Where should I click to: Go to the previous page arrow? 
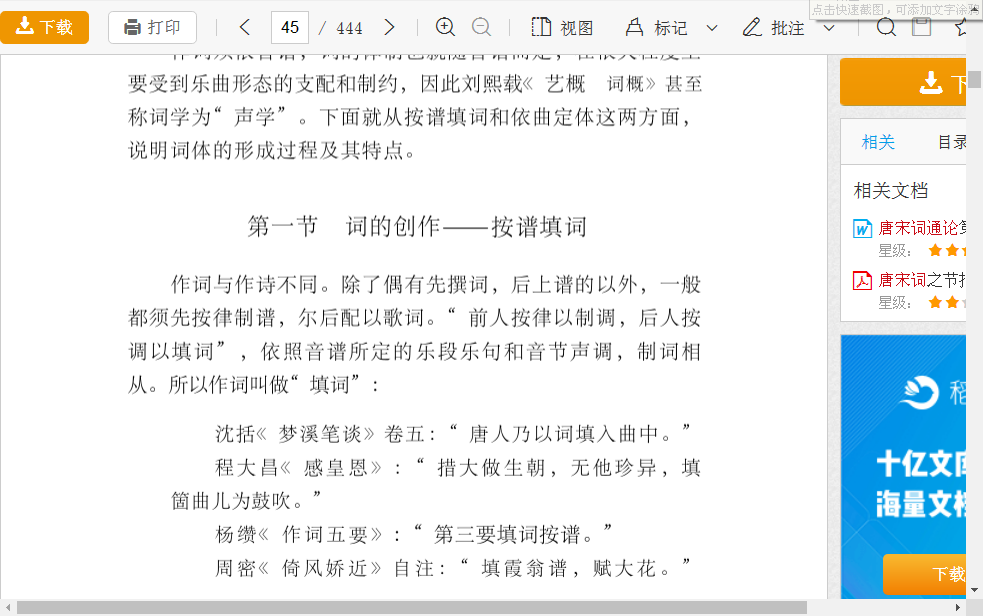(x=245, y=27)
